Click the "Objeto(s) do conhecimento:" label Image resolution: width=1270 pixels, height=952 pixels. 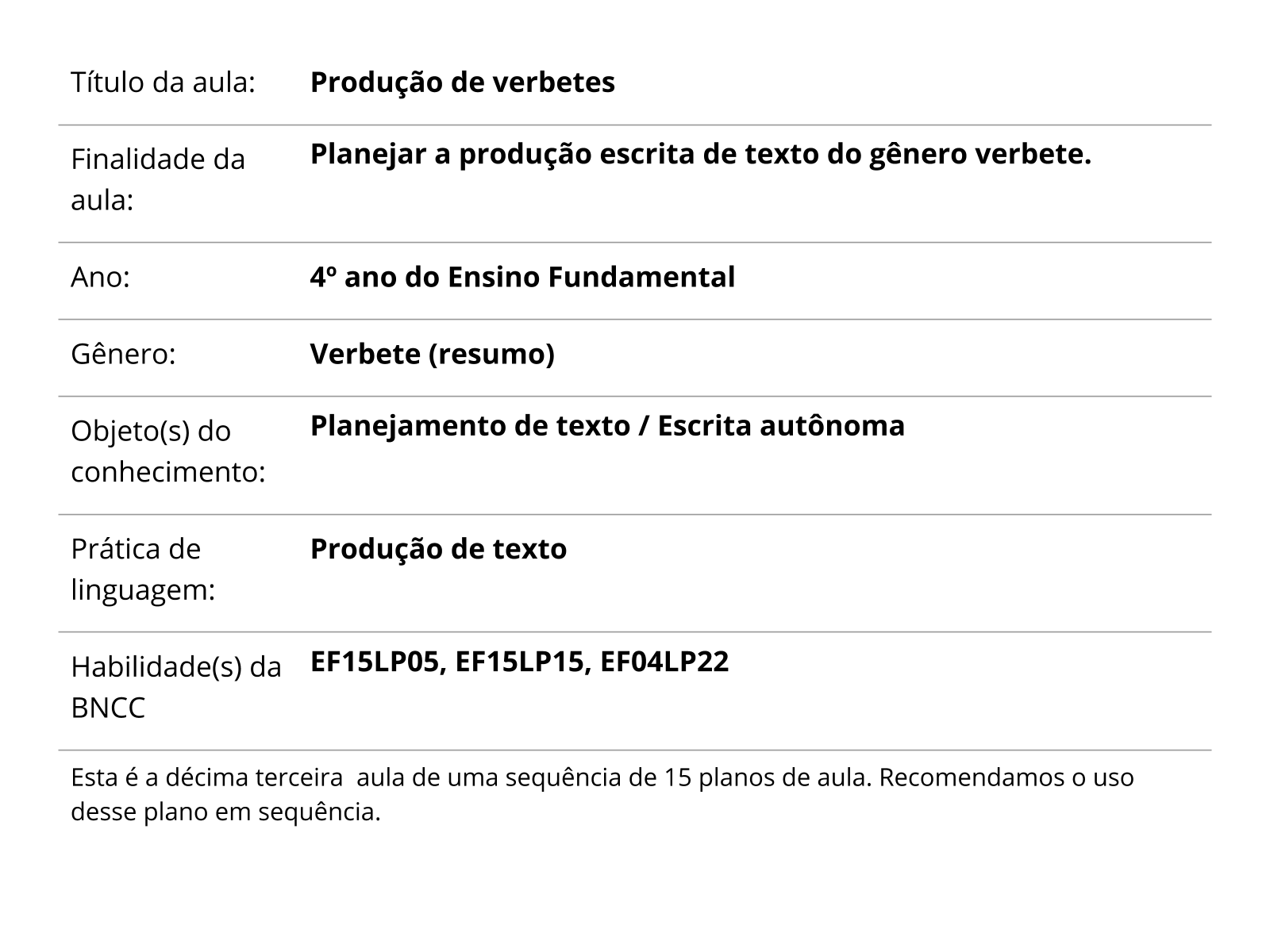[x=167, y=451]
